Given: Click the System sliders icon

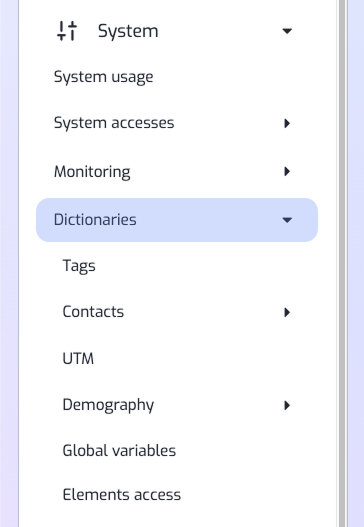Looking at the screenshot, I should pos(67,31).
